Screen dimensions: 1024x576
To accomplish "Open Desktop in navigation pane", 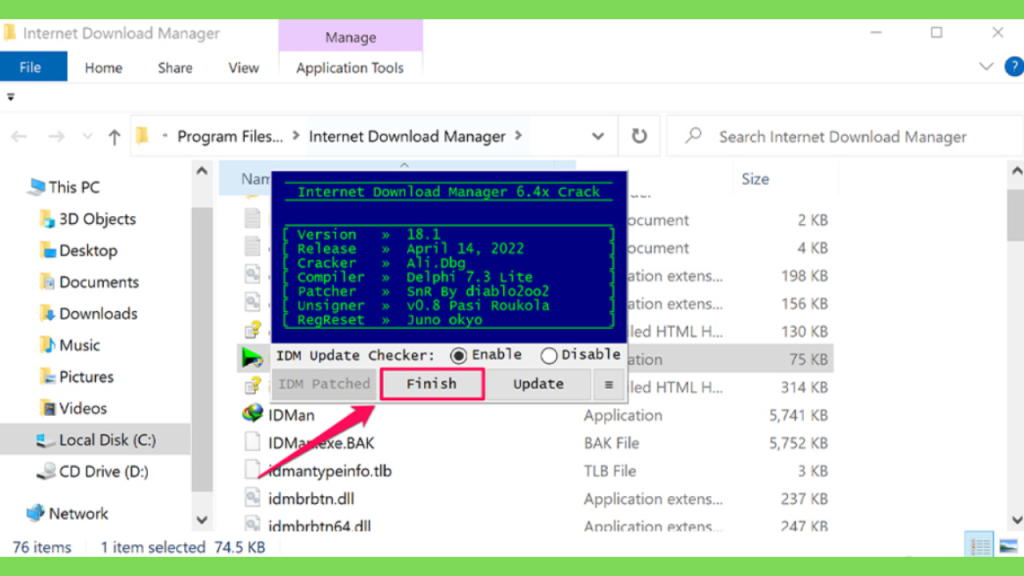I will 78,250.
